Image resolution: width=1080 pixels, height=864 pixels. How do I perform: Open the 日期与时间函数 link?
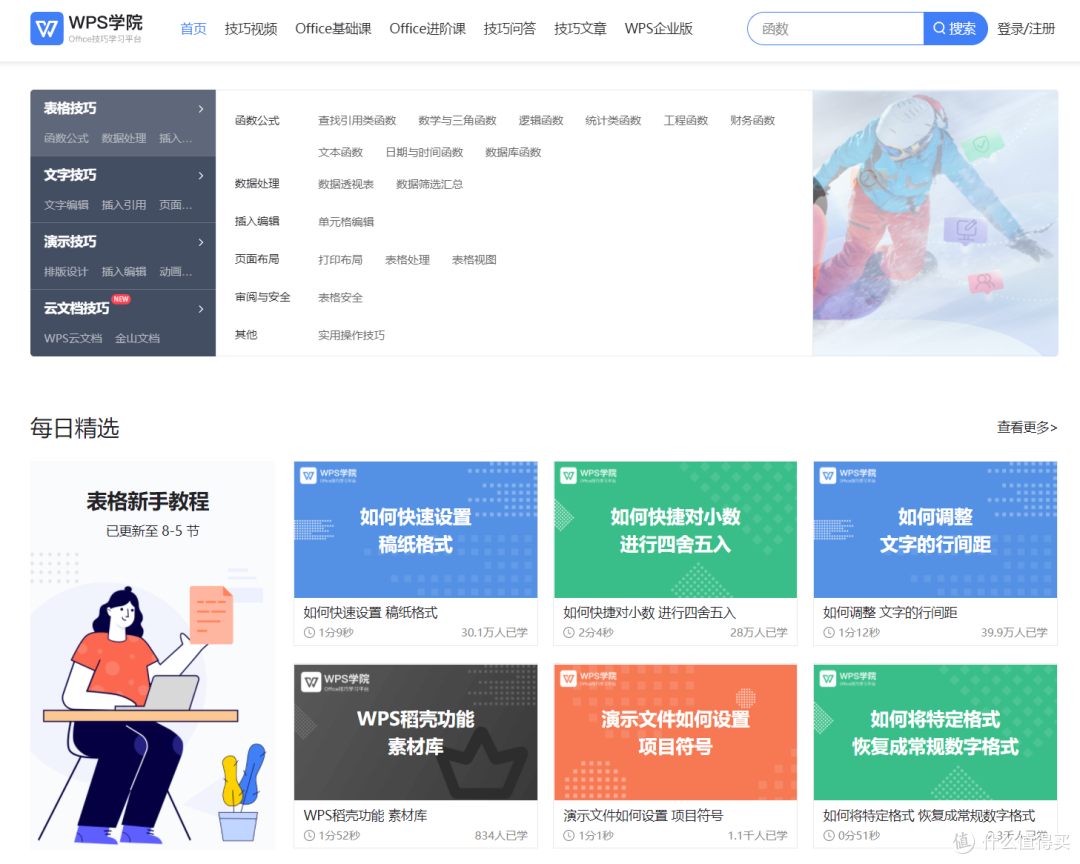point(424,152)
